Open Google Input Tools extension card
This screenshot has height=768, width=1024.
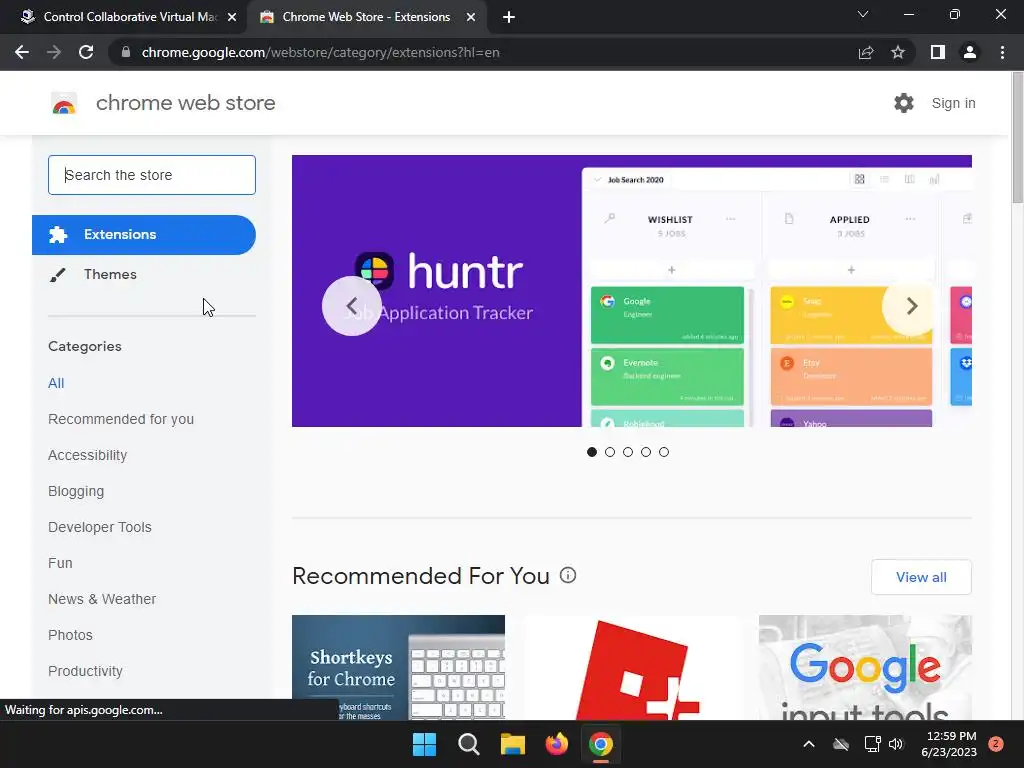tap(865, 667)
